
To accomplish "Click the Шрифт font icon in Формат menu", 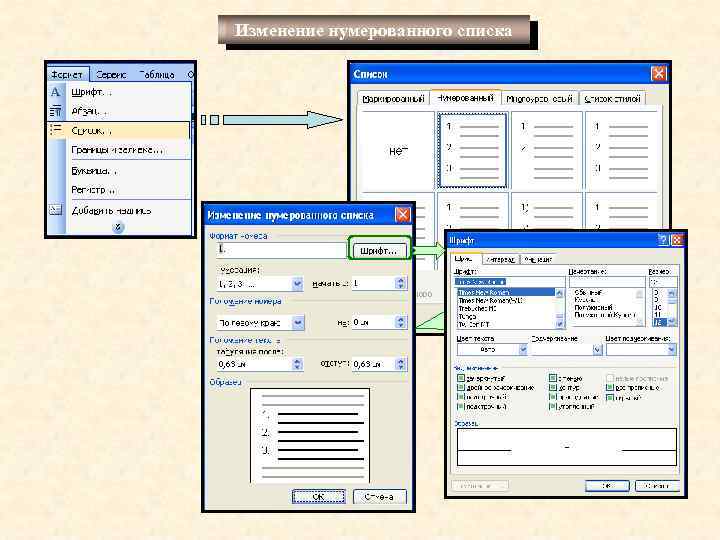I will [x=56, y=92].
